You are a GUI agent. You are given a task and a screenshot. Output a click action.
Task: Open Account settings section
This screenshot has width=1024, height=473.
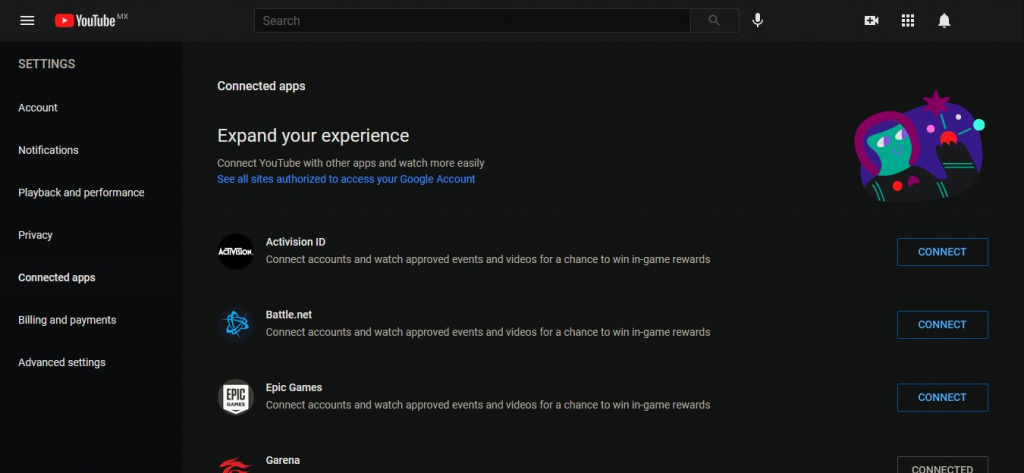pyautogui.click(x=38, y=108)
